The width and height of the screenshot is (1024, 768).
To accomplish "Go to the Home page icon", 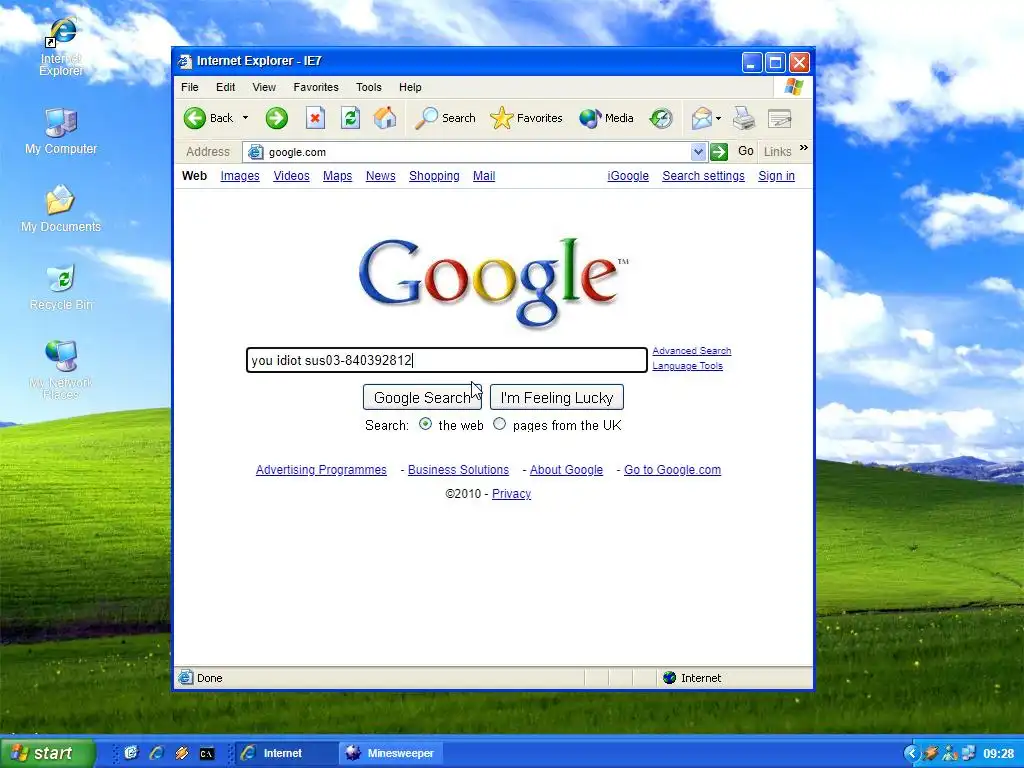I will click(x=385, y=118).
